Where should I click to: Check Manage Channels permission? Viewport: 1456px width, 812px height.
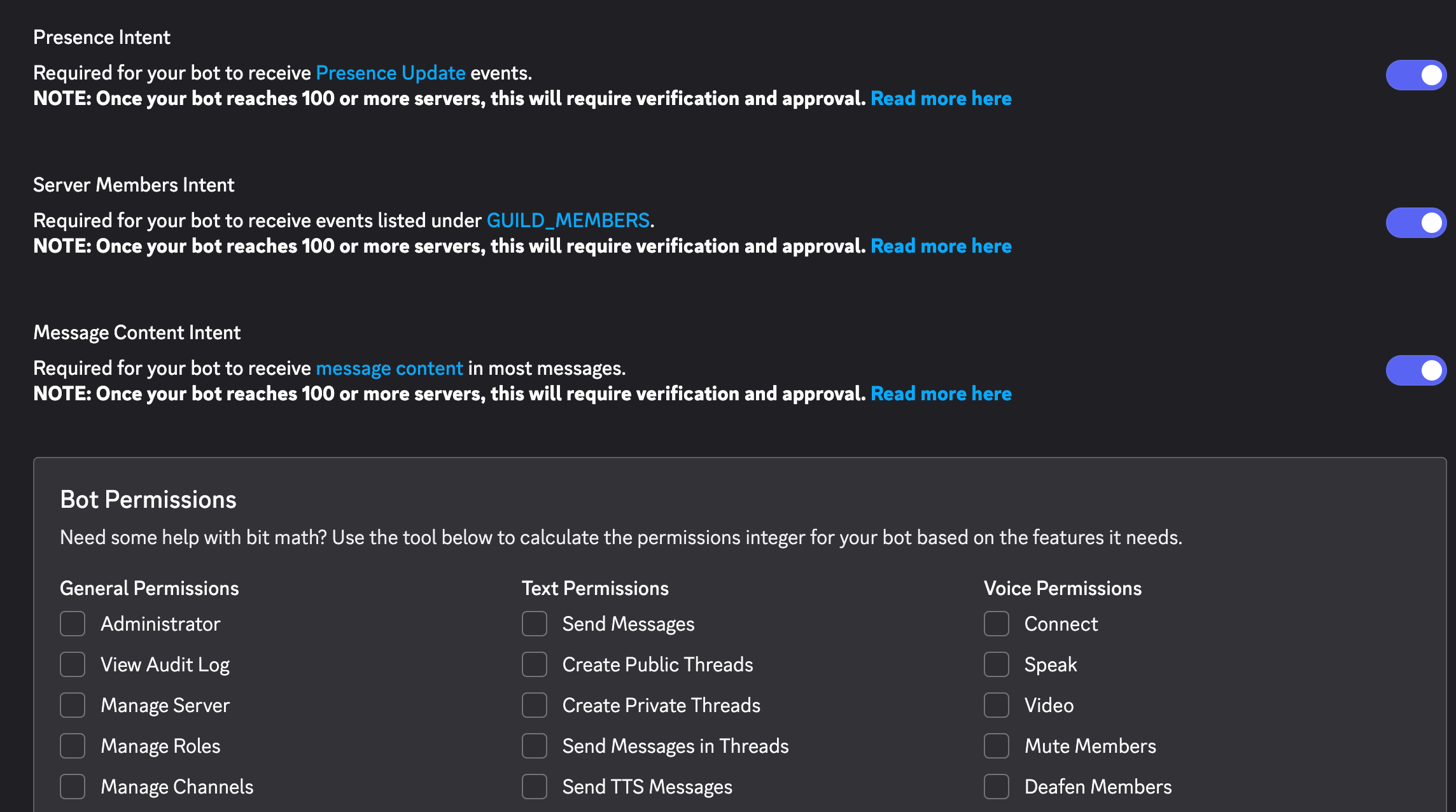click(x=73, y=787)
